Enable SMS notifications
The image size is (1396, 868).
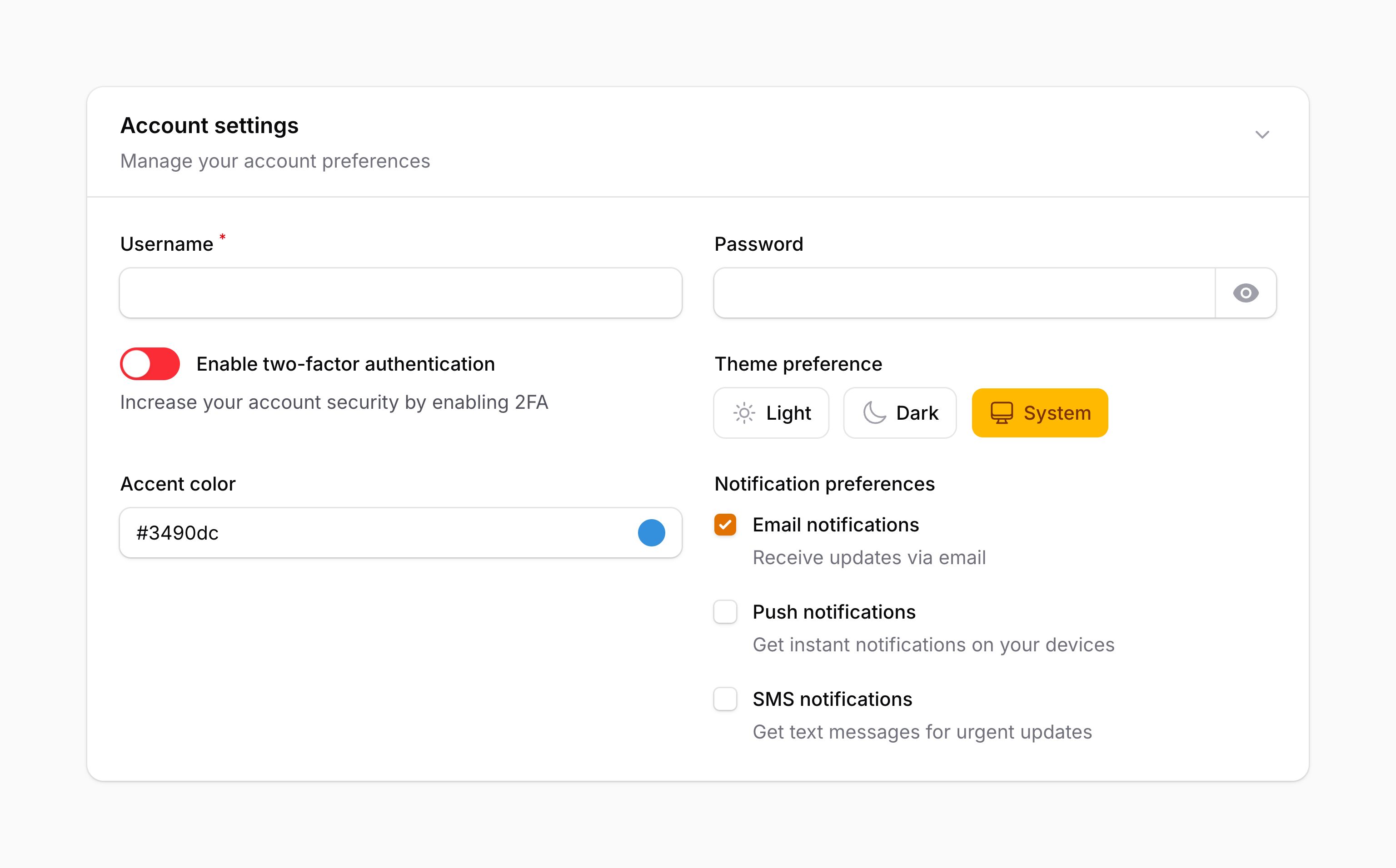point(725,699)
